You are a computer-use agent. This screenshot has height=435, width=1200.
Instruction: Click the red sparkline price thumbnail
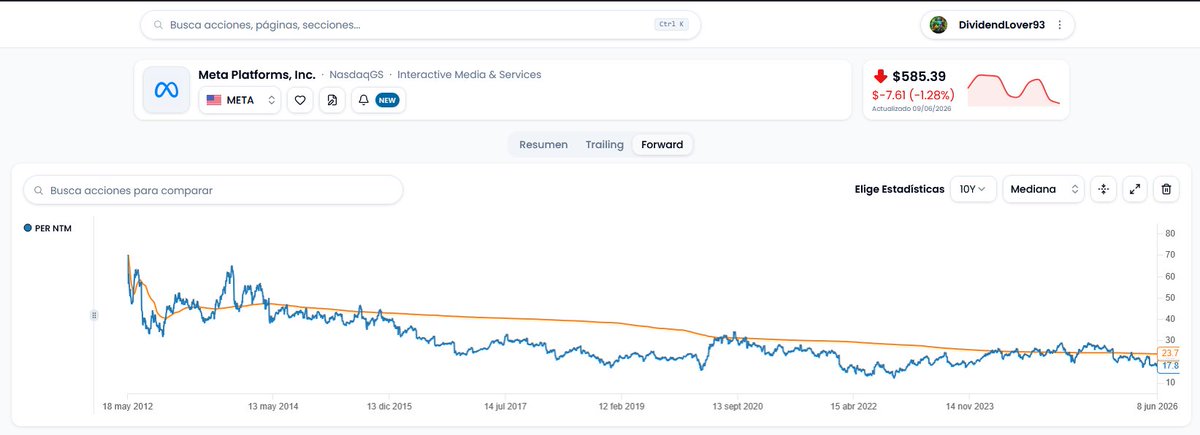(1014, 90)
